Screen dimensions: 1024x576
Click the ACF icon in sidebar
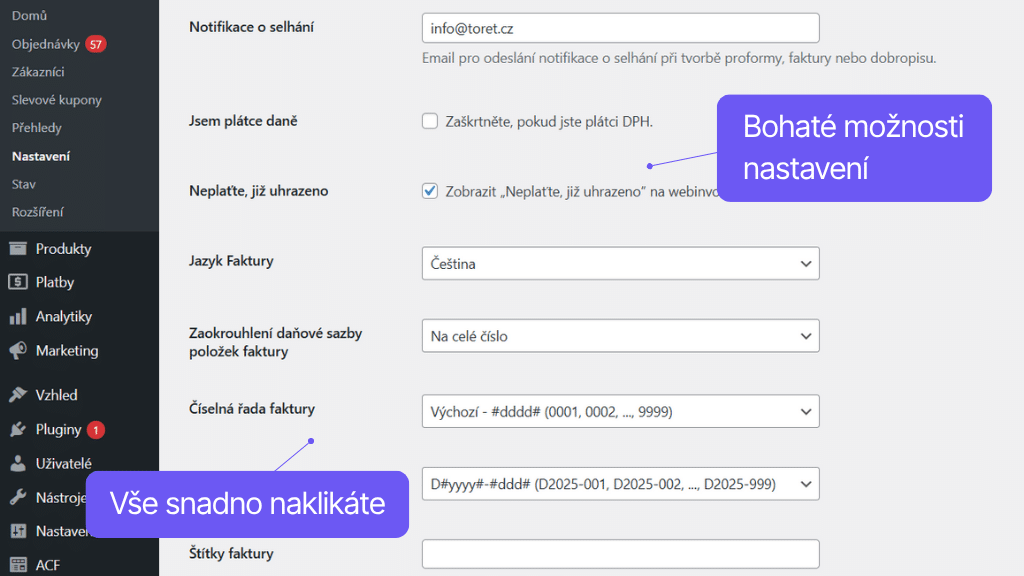pyautogui.click(x=18, y=565)
